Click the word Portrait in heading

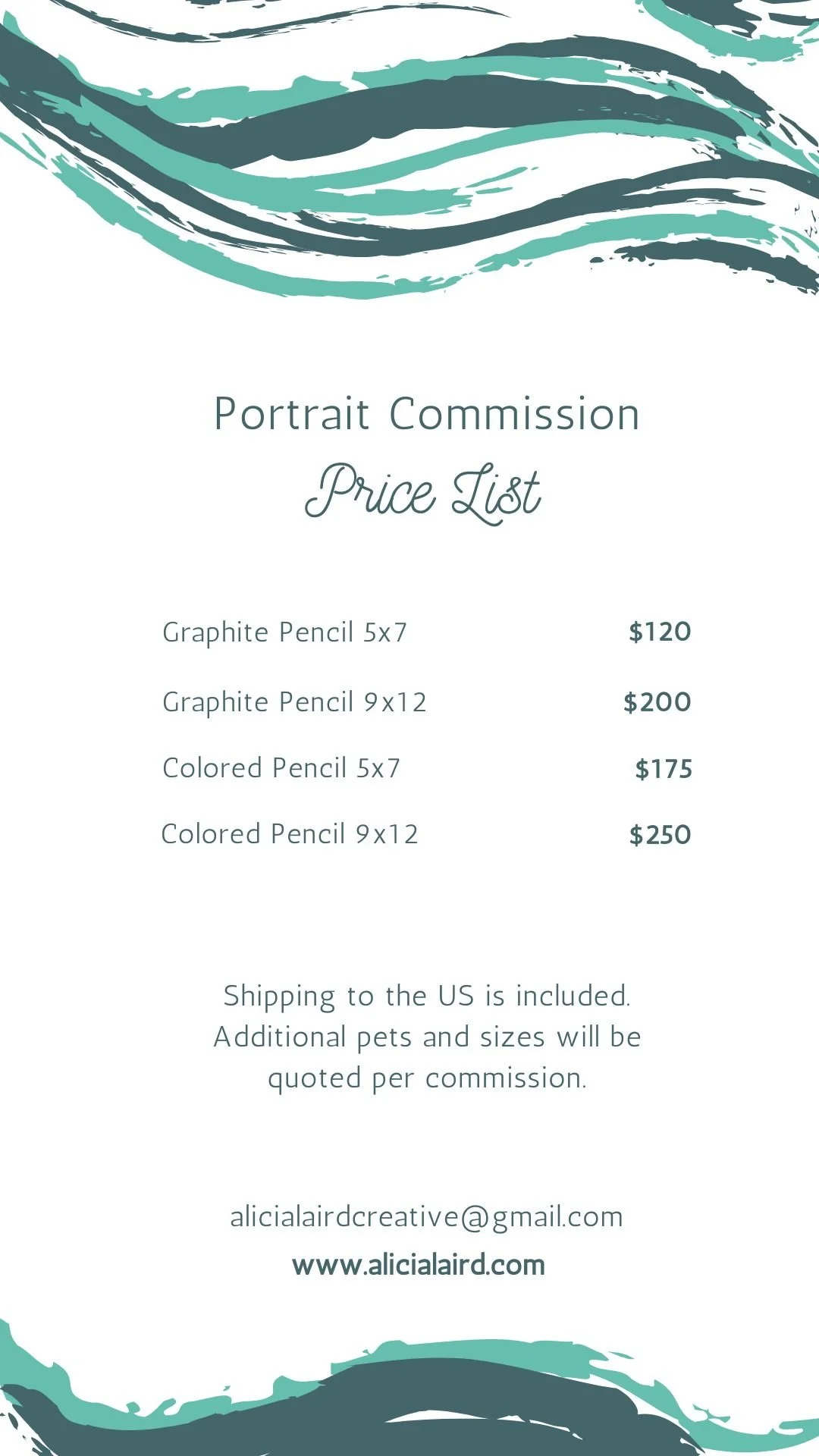pyautogui.click(x=292, y=415)
